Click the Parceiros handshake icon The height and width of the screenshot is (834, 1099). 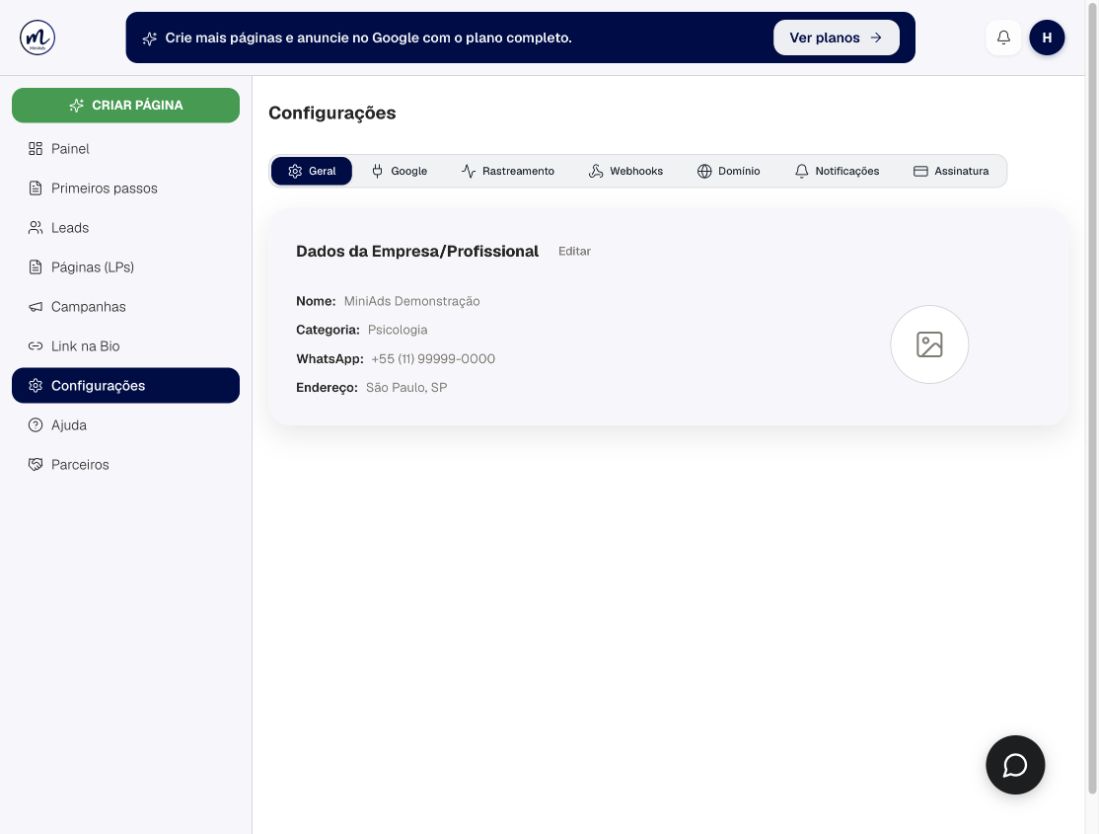pyautogui.click(x=35, y=465)
